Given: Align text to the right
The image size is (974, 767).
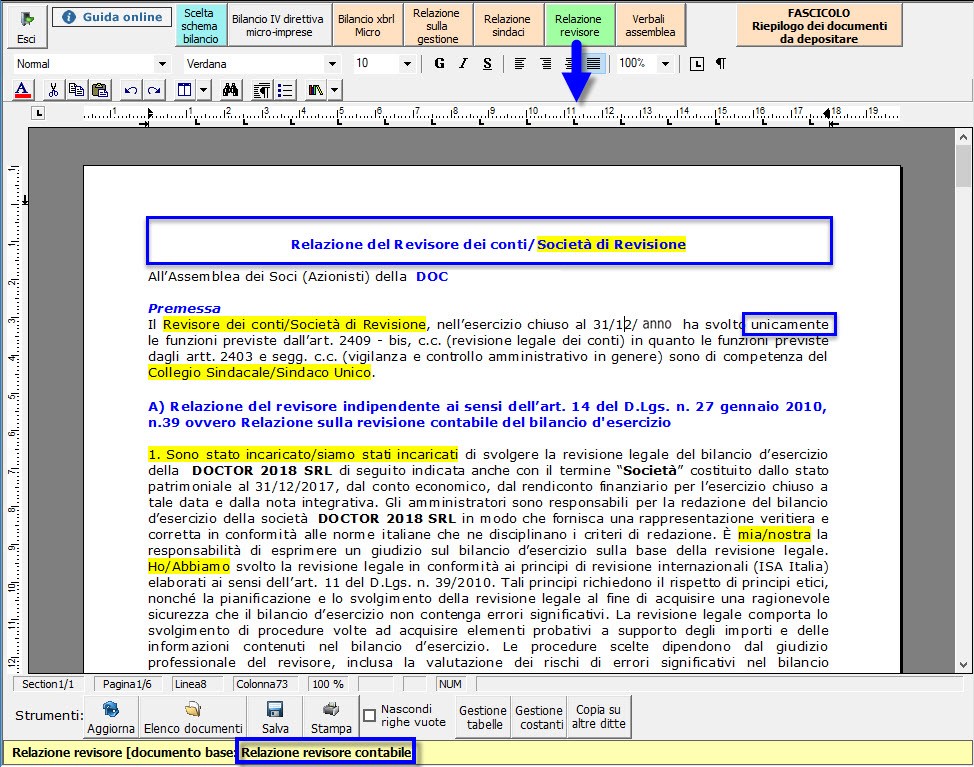Looking at the screenshot, I should coord(545,63).
